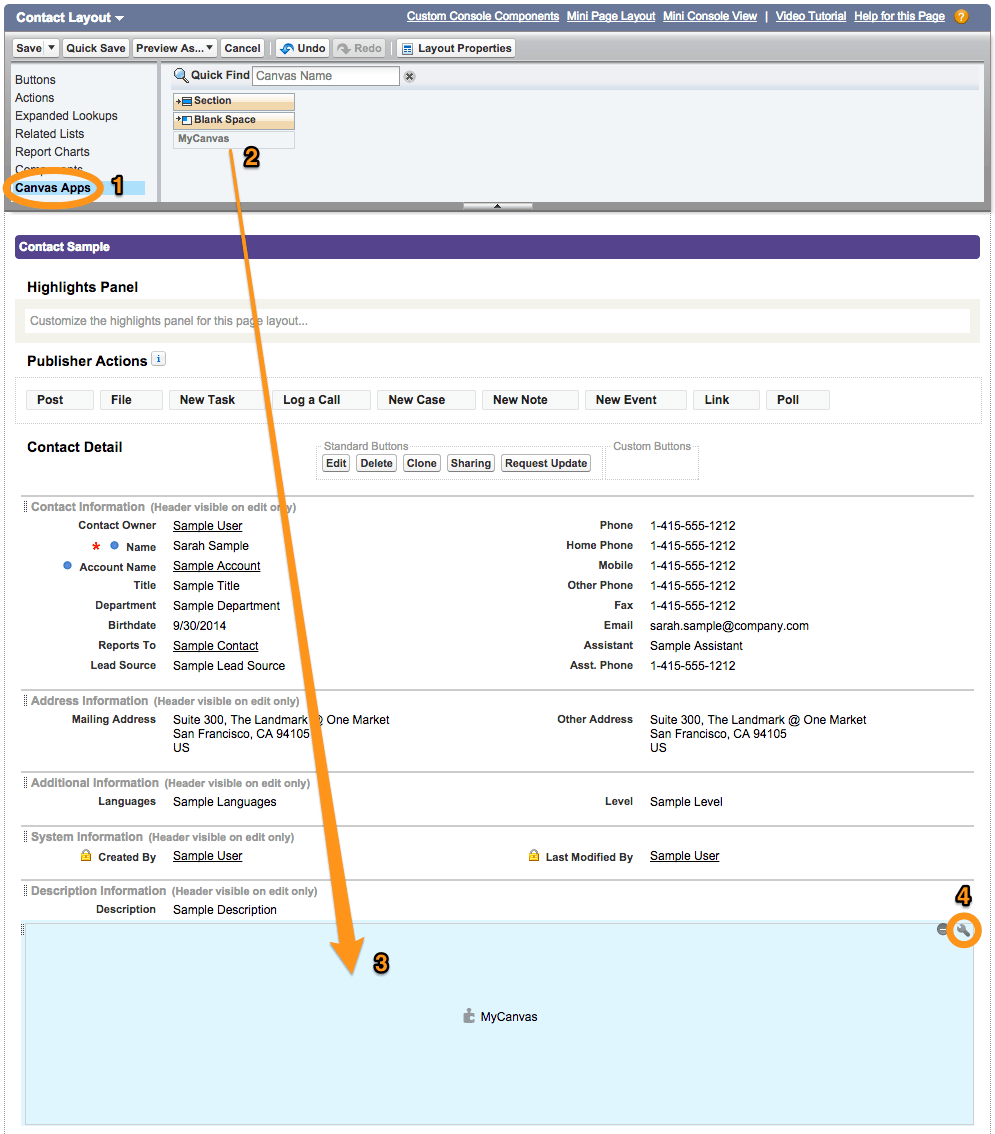Switch to the Related Lists category
The height and width of the screenshot is (1134, 995).
click(x=49, y=133)
